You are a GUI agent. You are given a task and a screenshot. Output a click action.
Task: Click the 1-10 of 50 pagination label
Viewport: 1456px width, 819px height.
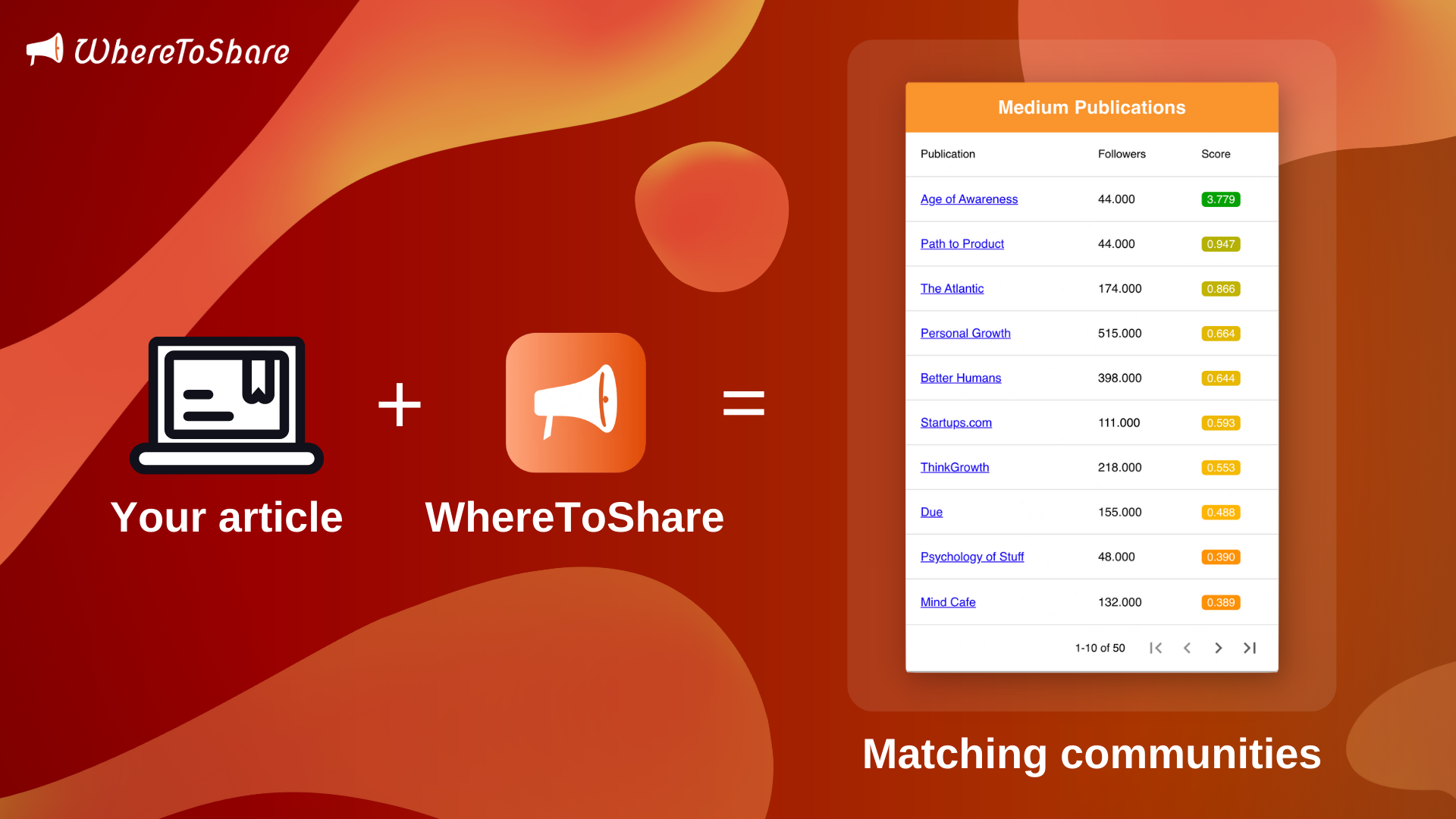(1101, 648)
